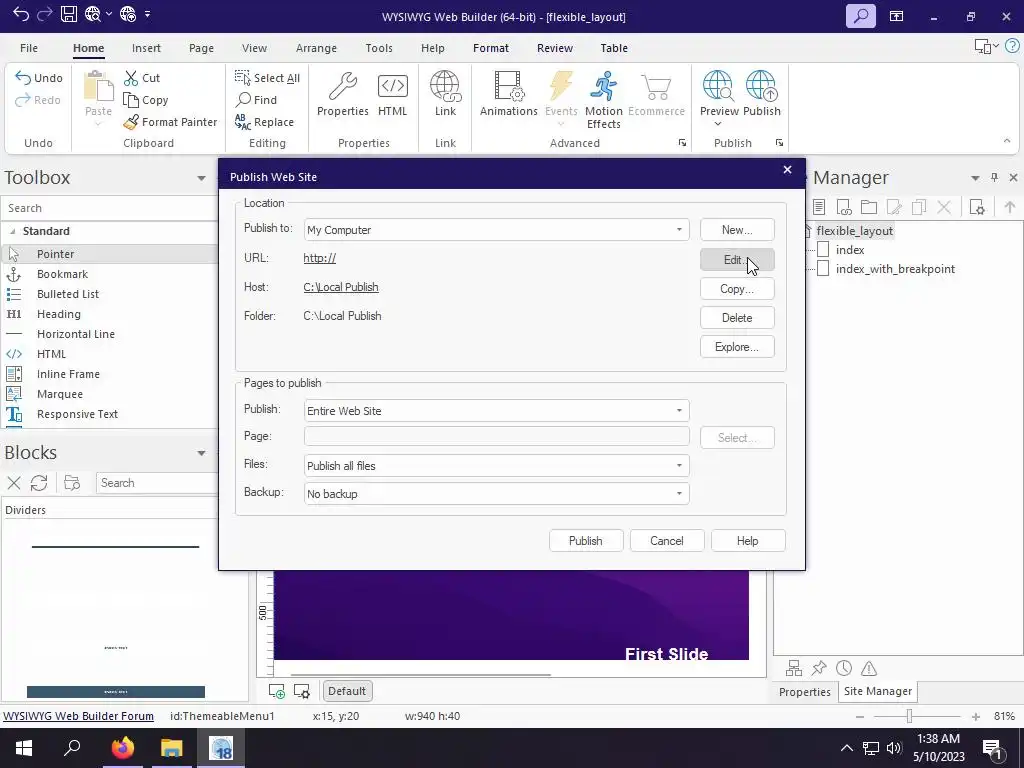1024x768 pixels.
Task: Click the Save disk icon in title bar
Action: click(x=69, y=14)
